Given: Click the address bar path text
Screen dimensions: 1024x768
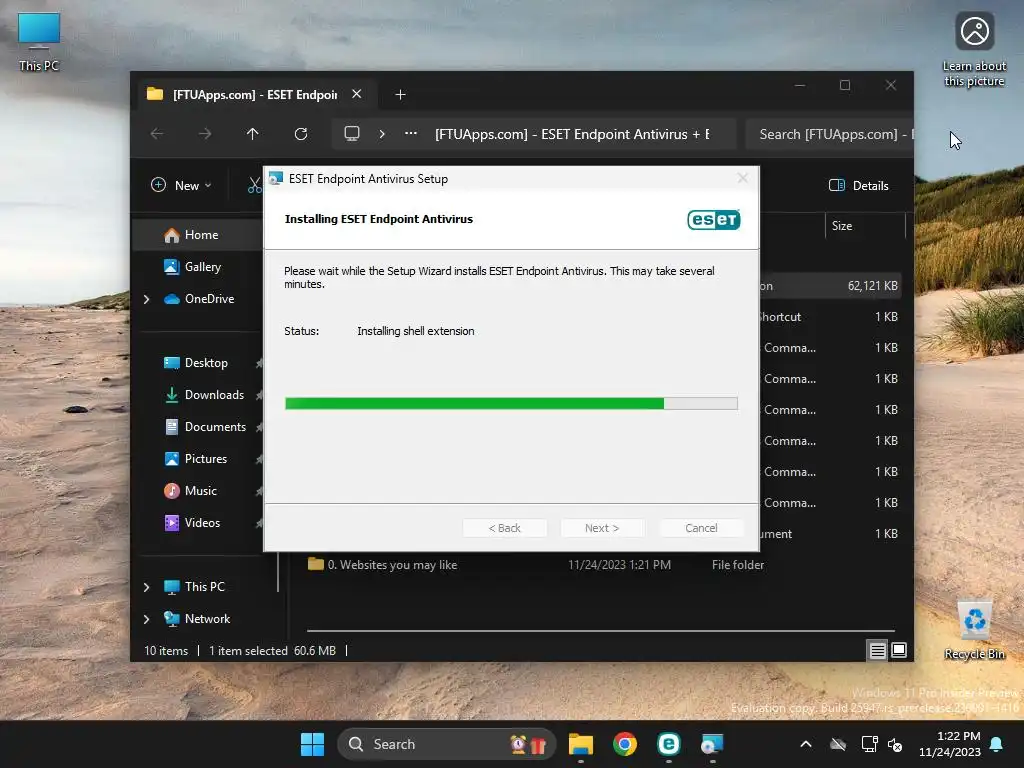Looking at the screenshot, I should point(572,135).
